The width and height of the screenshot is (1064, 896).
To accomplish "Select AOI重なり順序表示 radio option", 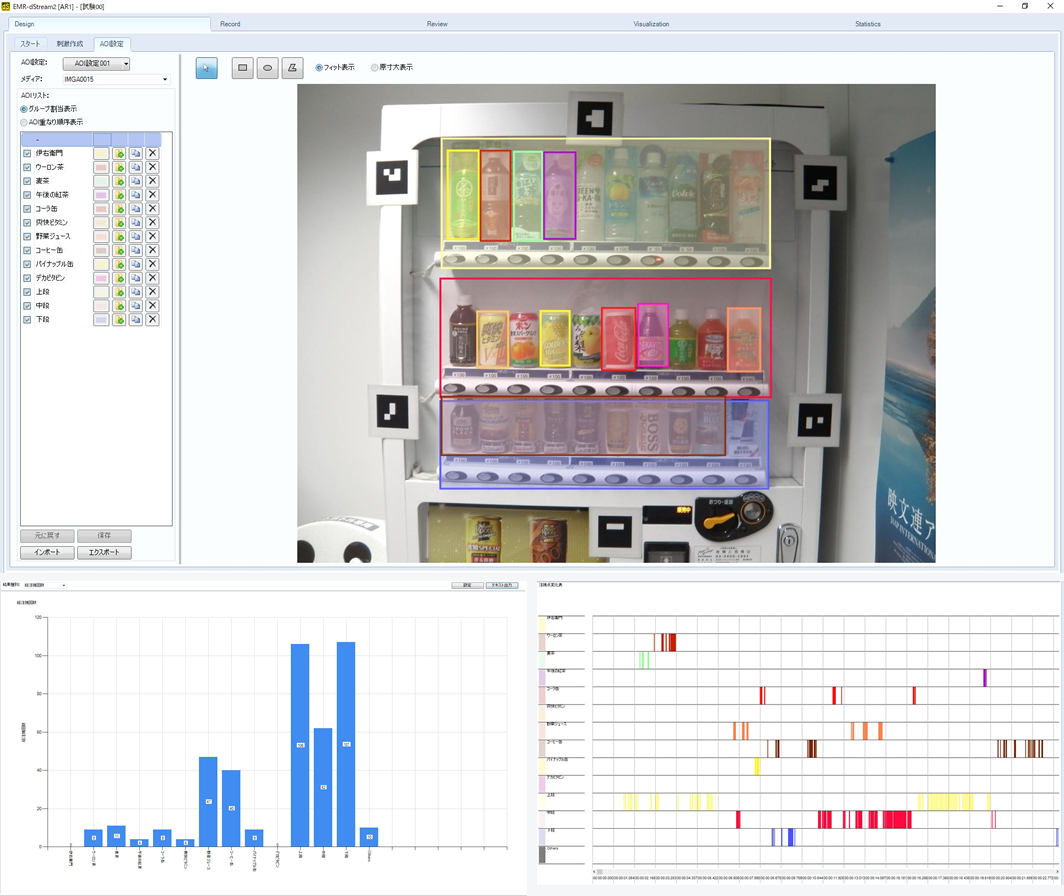I will click(x=24, y=122).
